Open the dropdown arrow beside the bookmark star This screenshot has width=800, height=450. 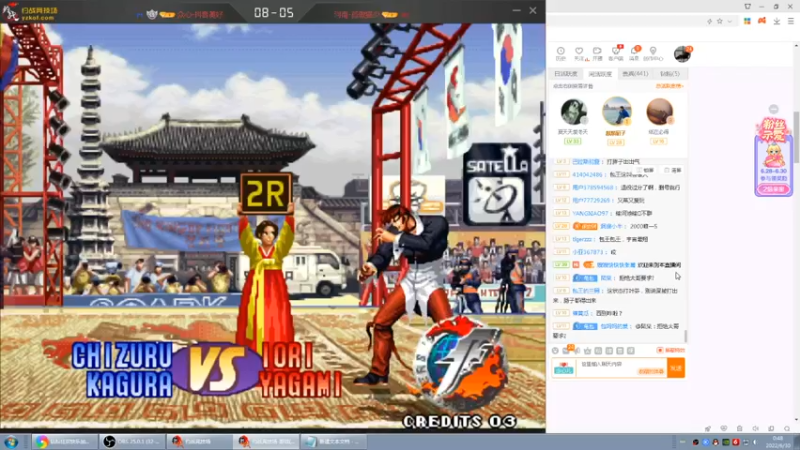coord(730,21)
